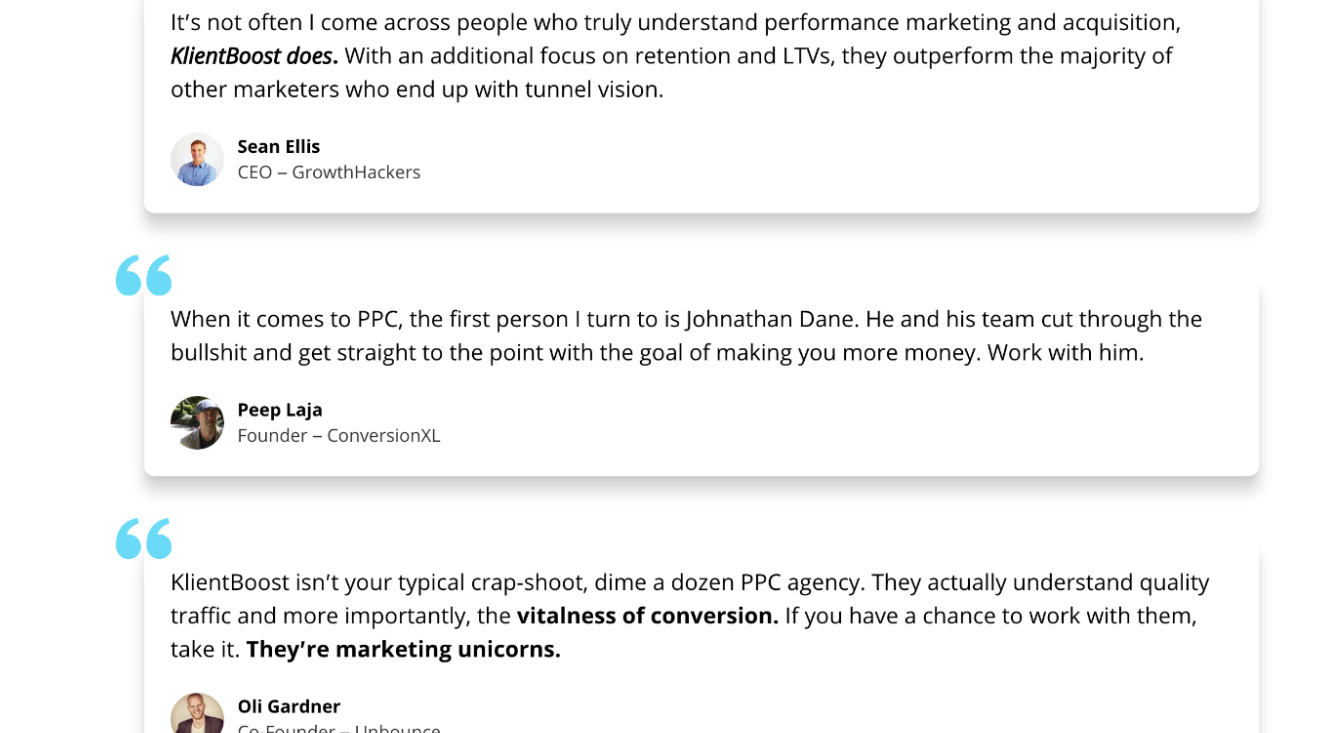Viewport: 1333px width, 733px height.
Task: Select the name Peep Laja
Action: 280,409
